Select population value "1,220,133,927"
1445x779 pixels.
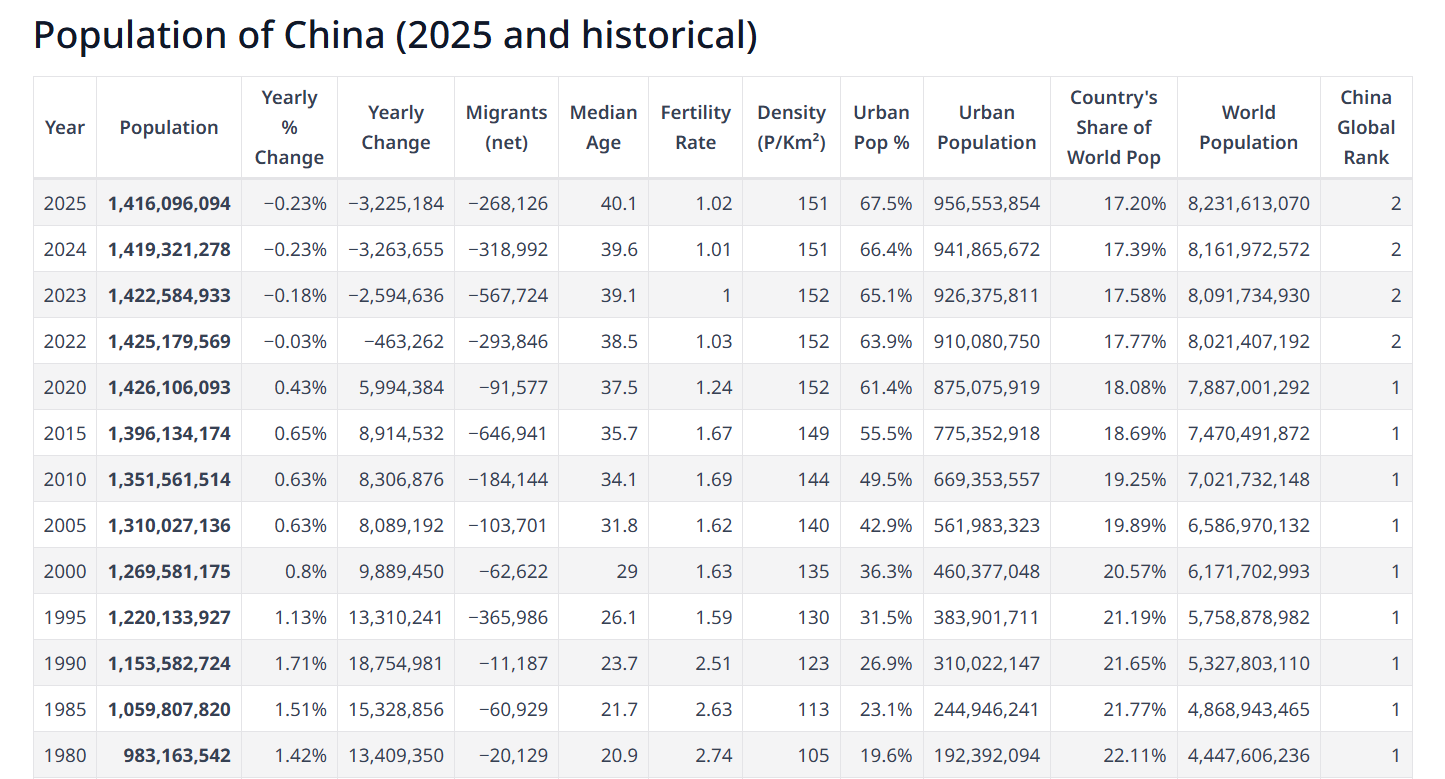point(169,618)
